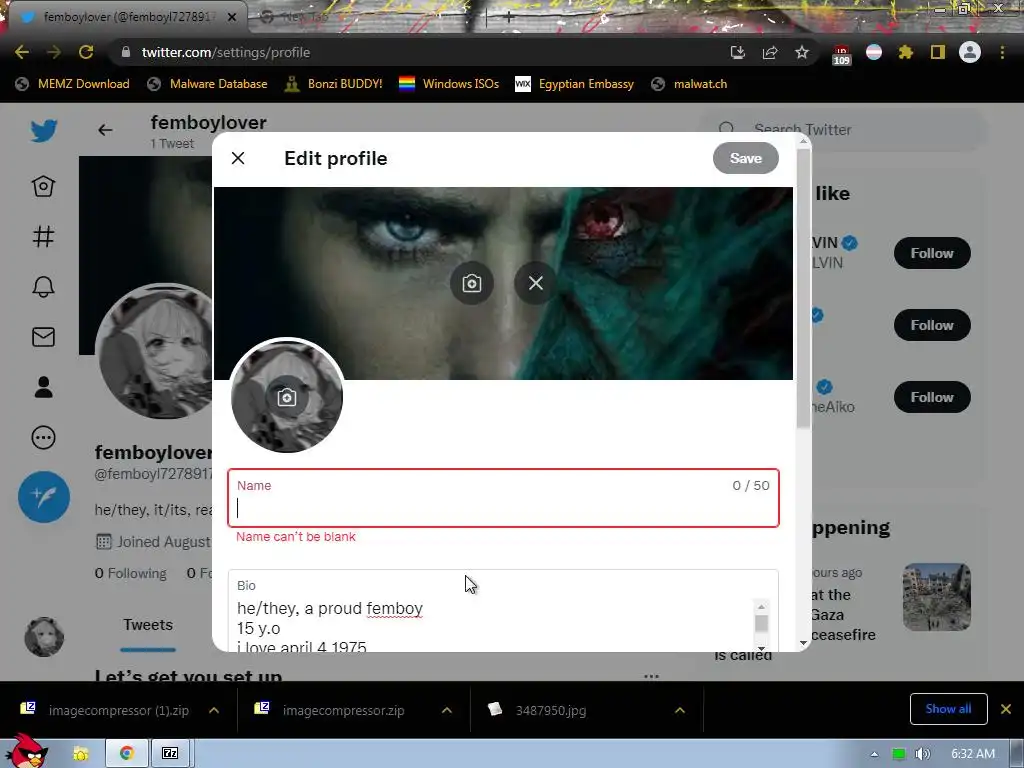The image size is (1024, 768).
Task: Open downloaded 3487950.jpg file
Action: pos(551,710)
